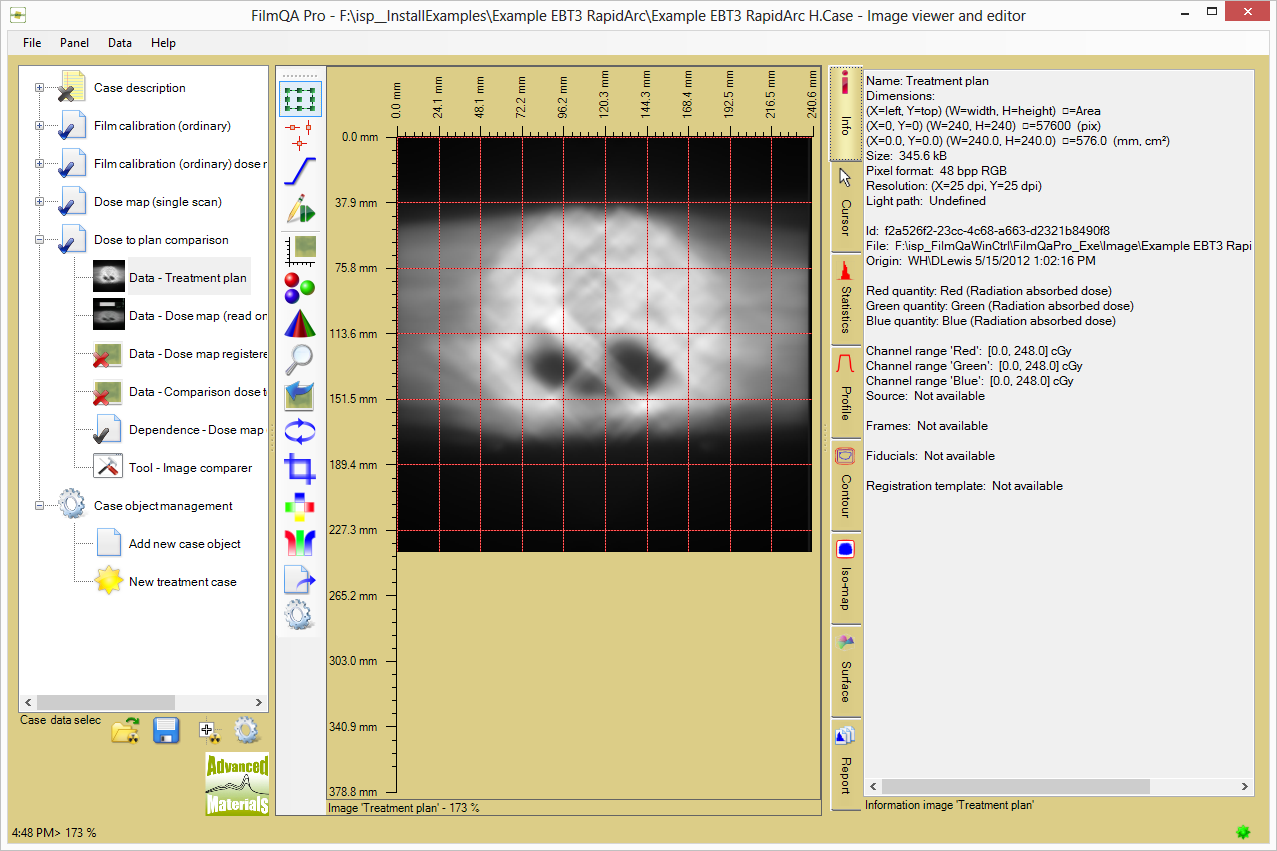The height and width of the screenshot is (851, 1277).
Task: Expand the Film calibration (ordinary) node
Action: pos(40,126)
